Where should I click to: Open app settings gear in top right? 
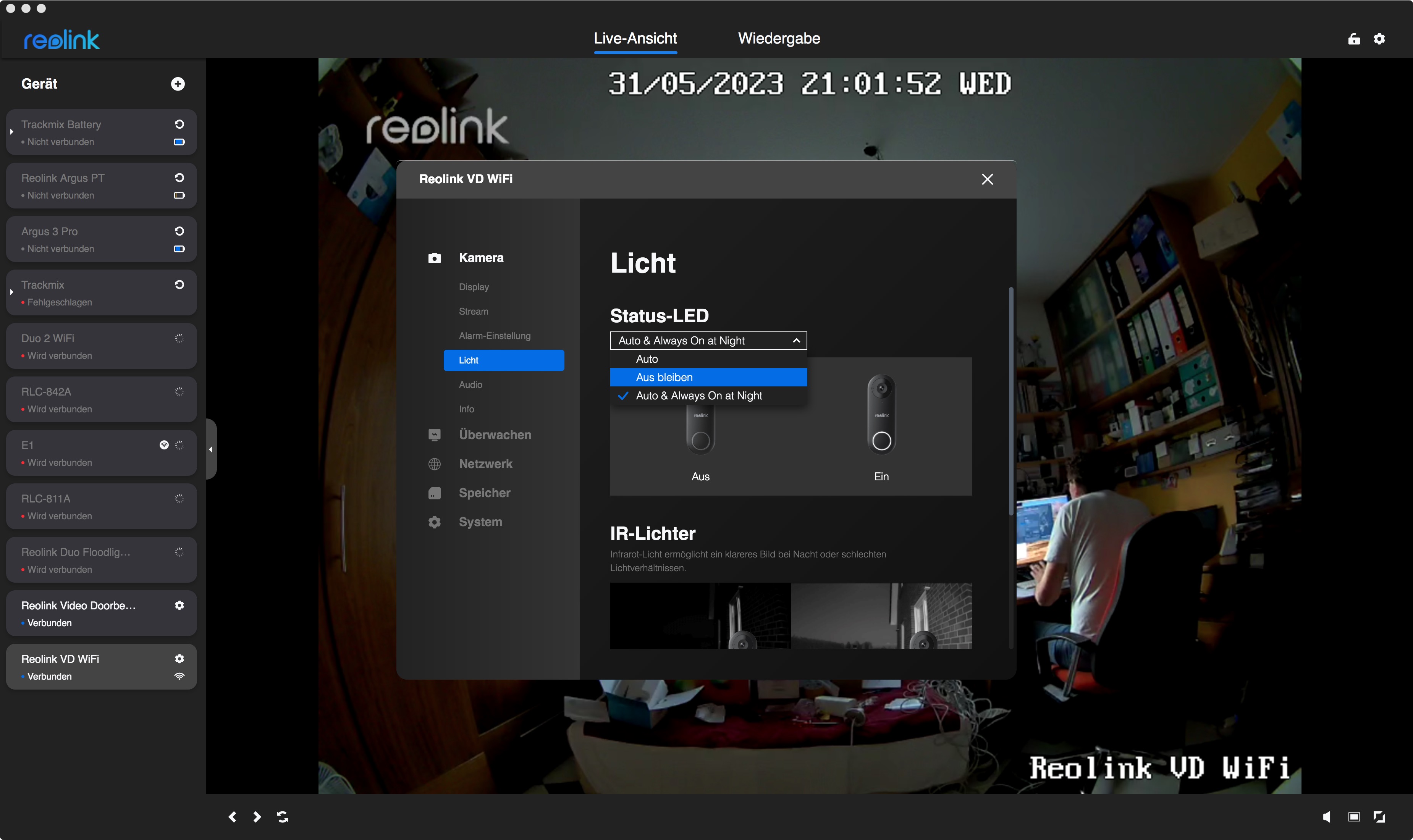click(x=1380, y=39)
